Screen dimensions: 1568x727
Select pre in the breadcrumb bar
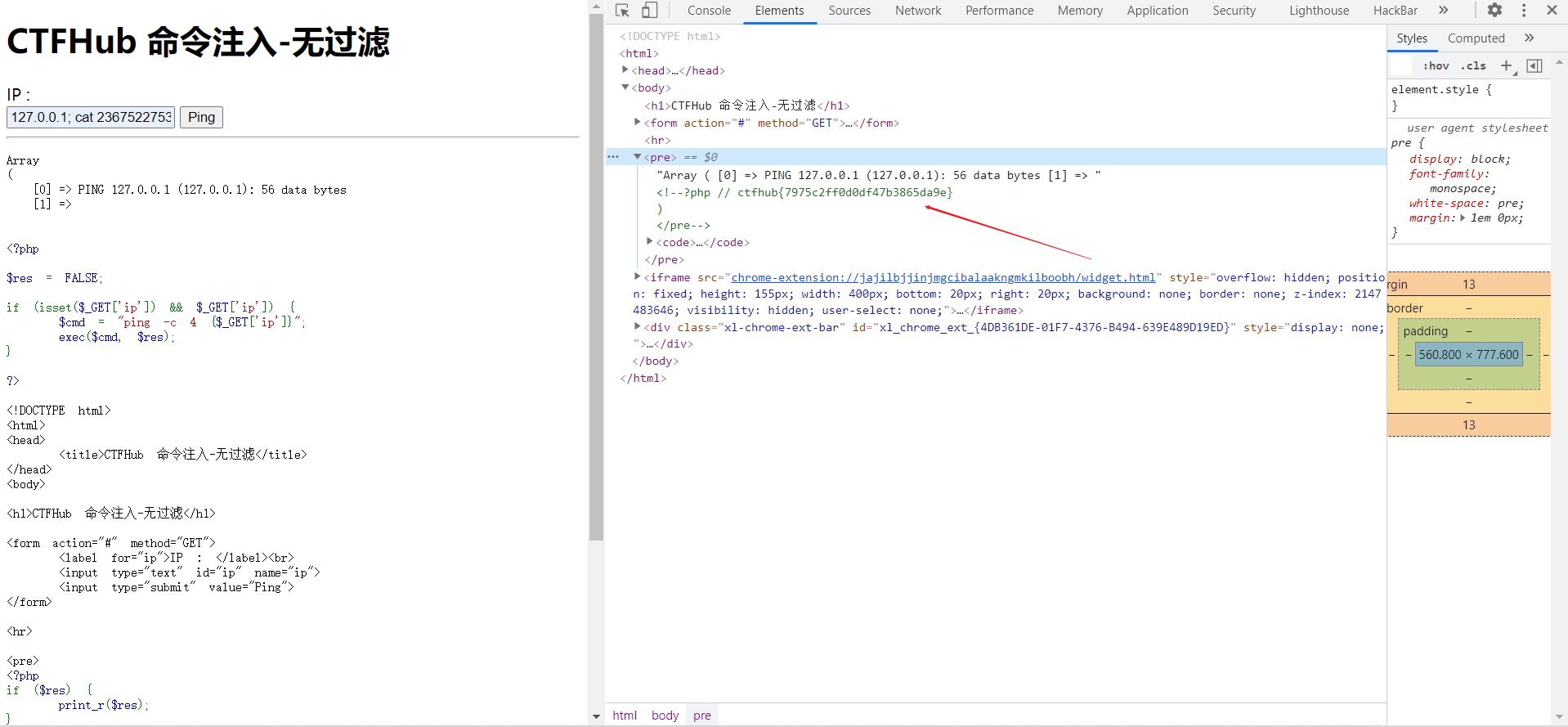tap(702, 716)
